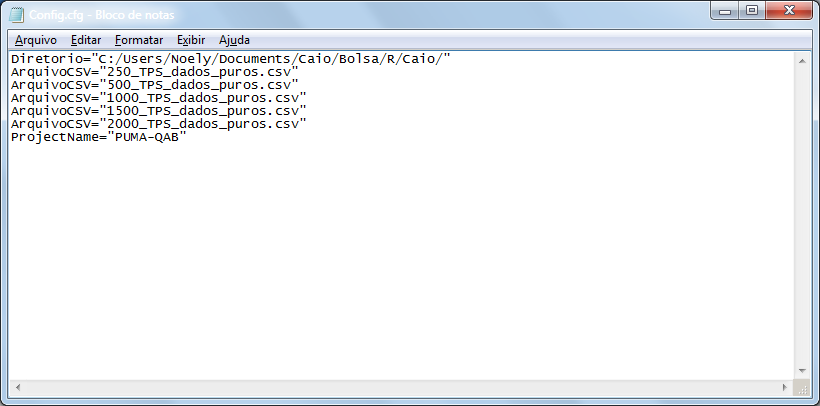Maximize the Config.cfg window

[751, 10]
